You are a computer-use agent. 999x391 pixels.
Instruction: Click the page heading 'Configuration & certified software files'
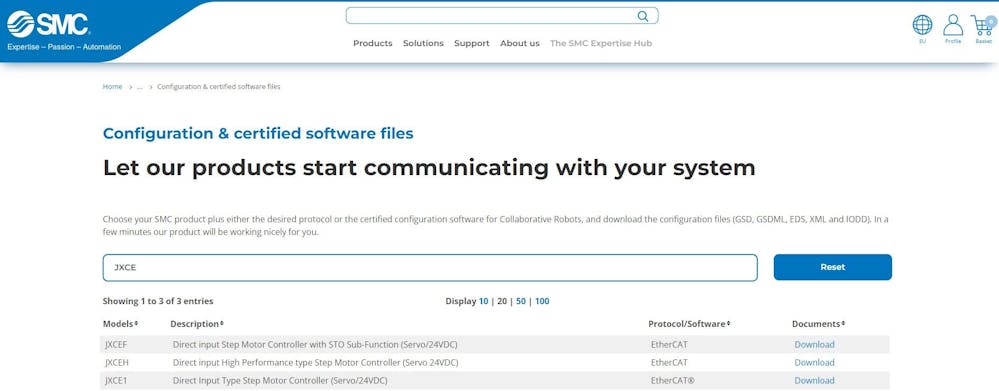258,133
